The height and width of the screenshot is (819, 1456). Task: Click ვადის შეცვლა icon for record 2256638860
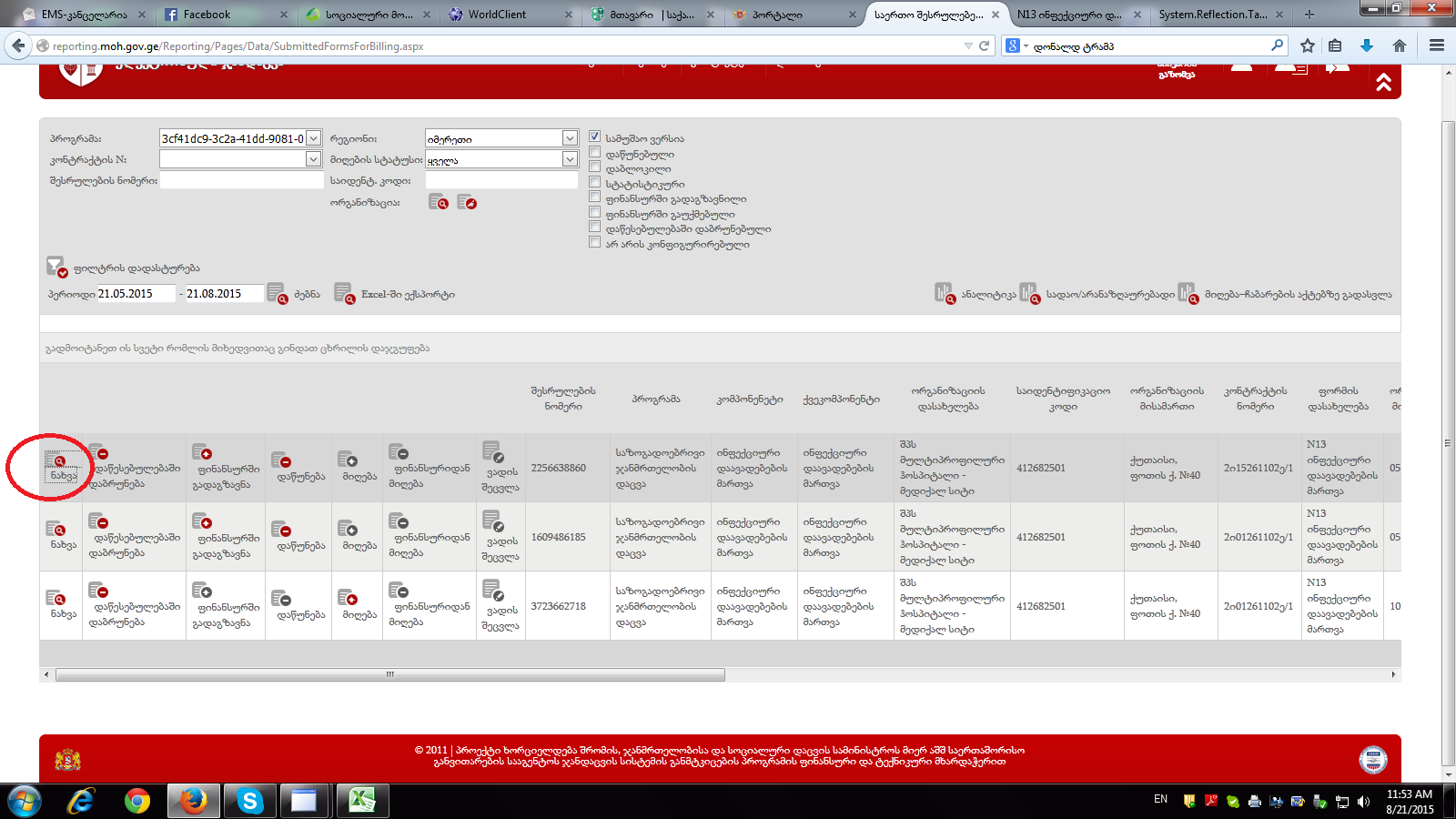[492, 451]
